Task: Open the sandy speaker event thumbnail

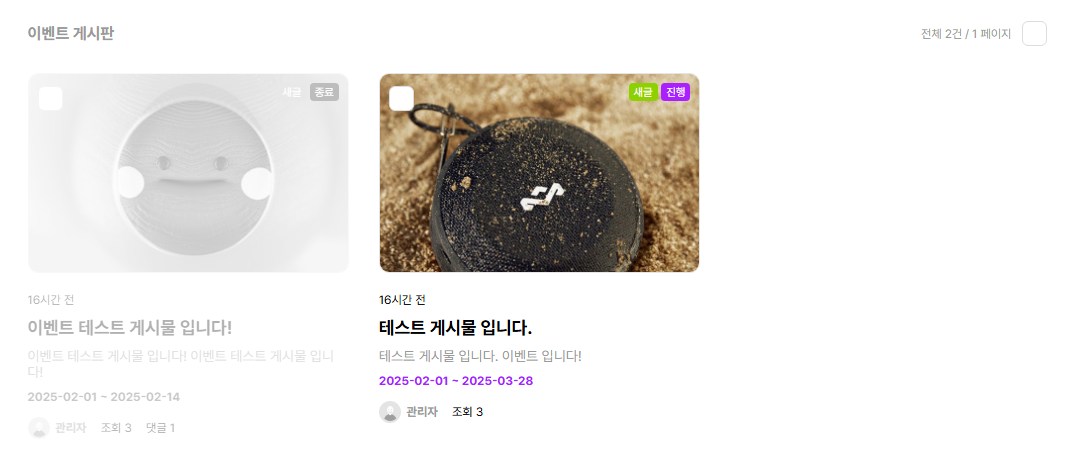Action: 540,173
